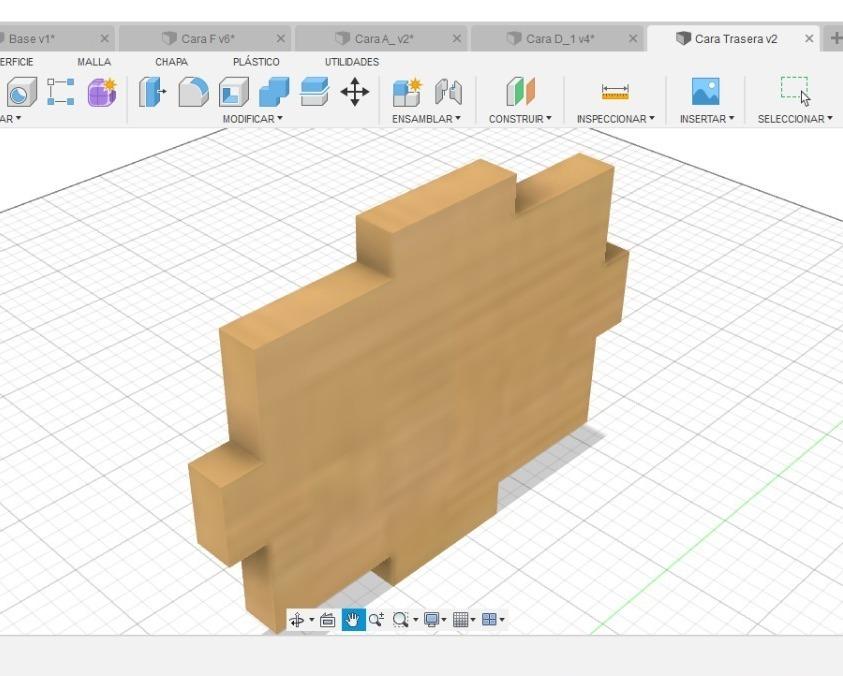843x676 pixels.
Task: Expand the Display Settings dropdown arrow
Action: [x=444, y=620]
